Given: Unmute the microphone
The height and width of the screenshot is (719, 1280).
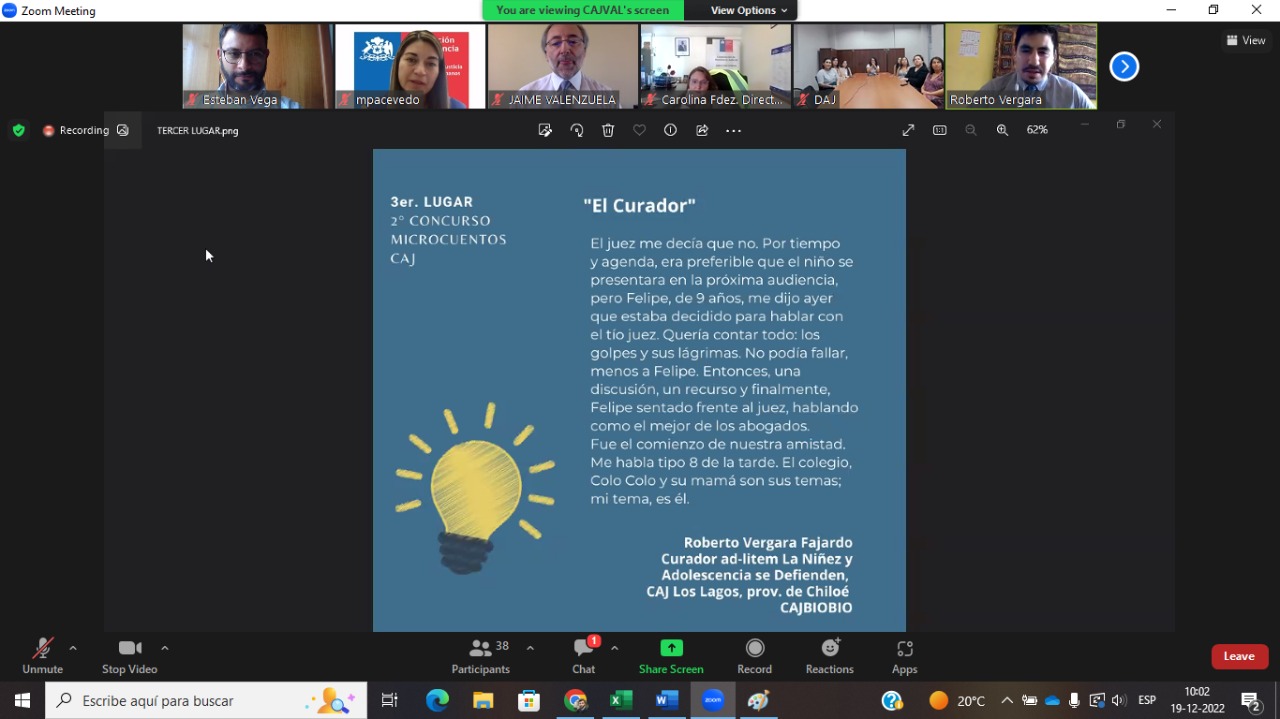Looking at the screenshot, I should tap(42, 655).
